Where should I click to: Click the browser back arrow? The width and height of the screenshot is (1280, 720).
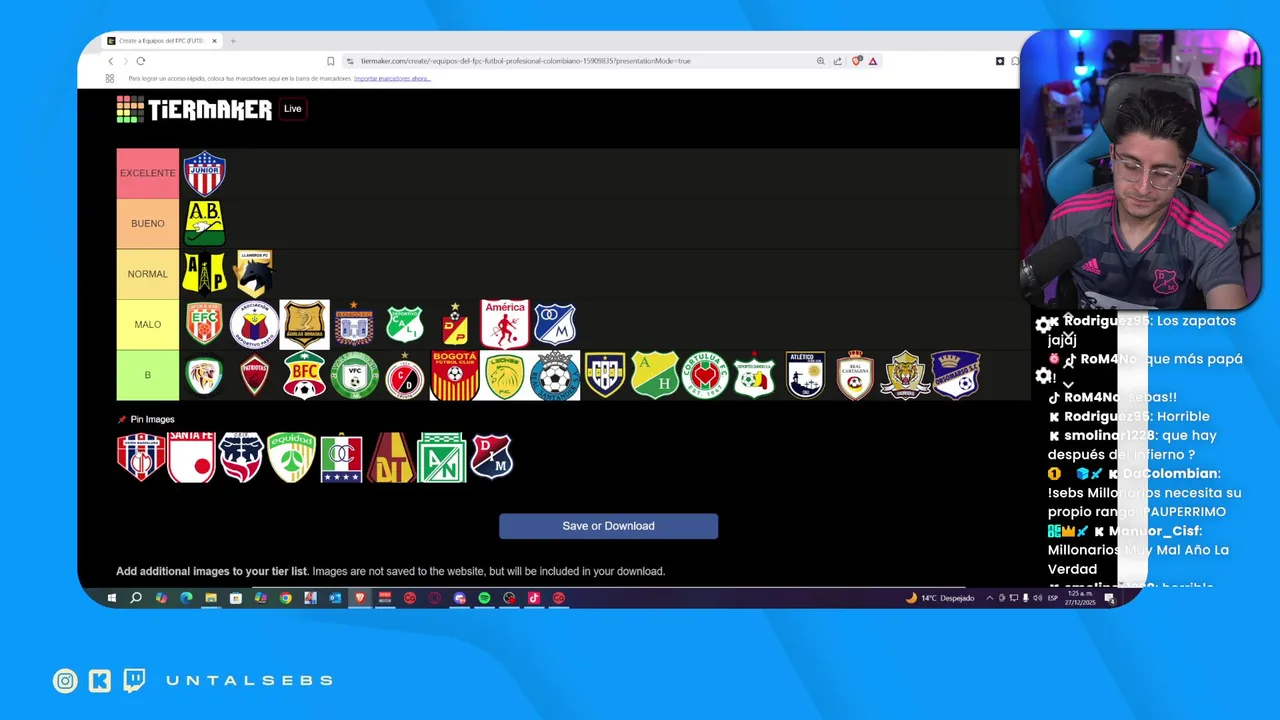(x=111, y=61)
